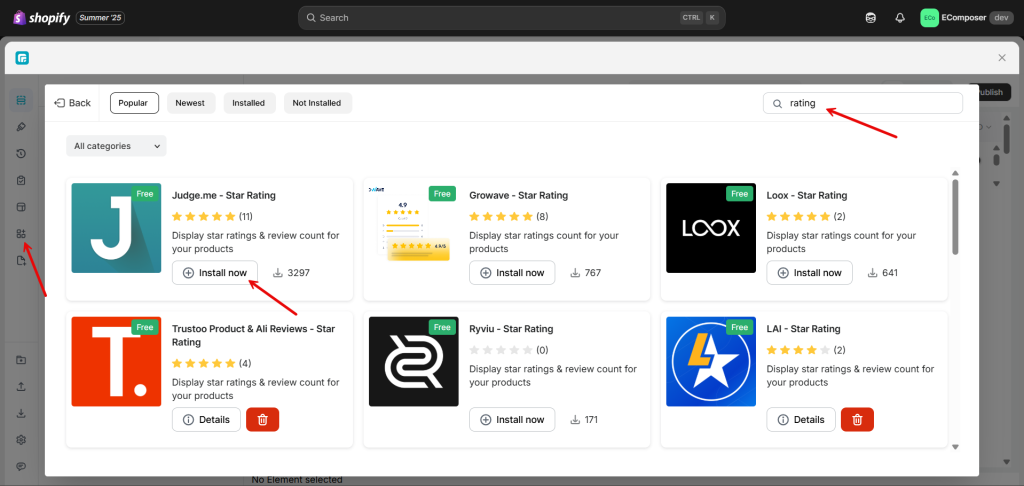Open the extensions grid icon in the sidebar
1024x486 pixels.
coord(21,234)
